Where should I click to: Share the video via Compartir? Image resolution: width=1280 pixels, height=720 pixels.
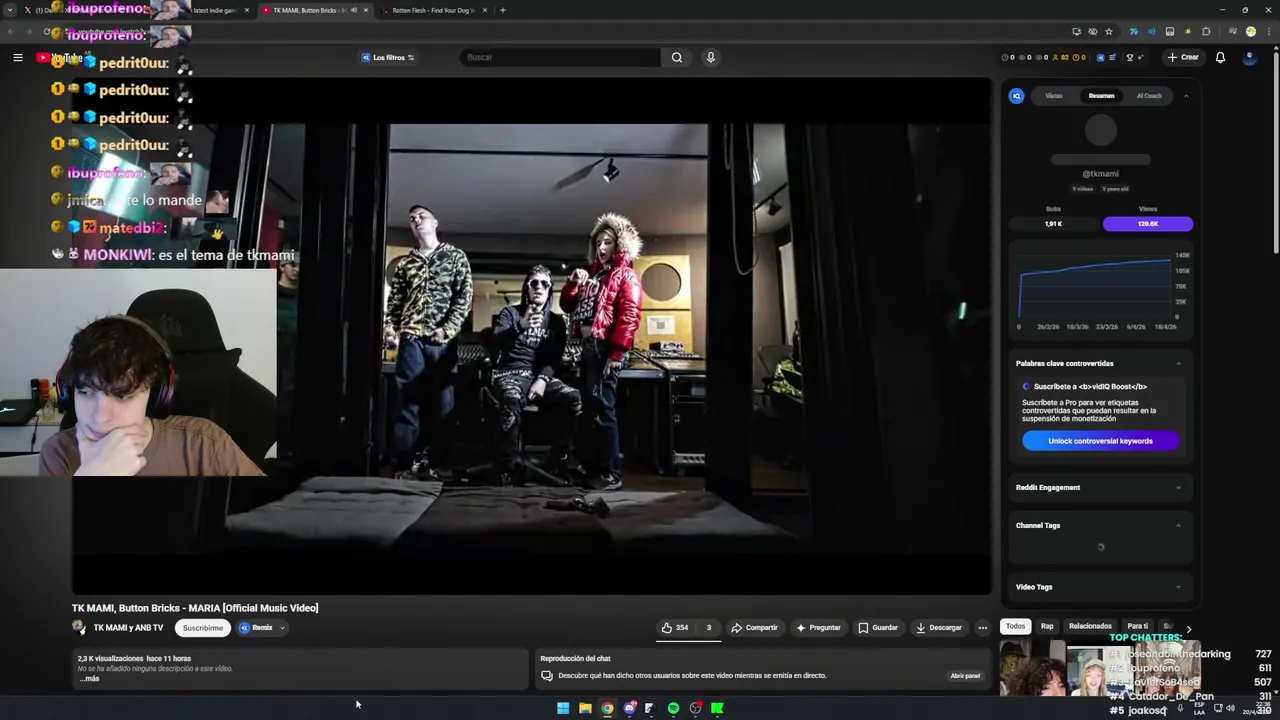click(x=754, y=628)
